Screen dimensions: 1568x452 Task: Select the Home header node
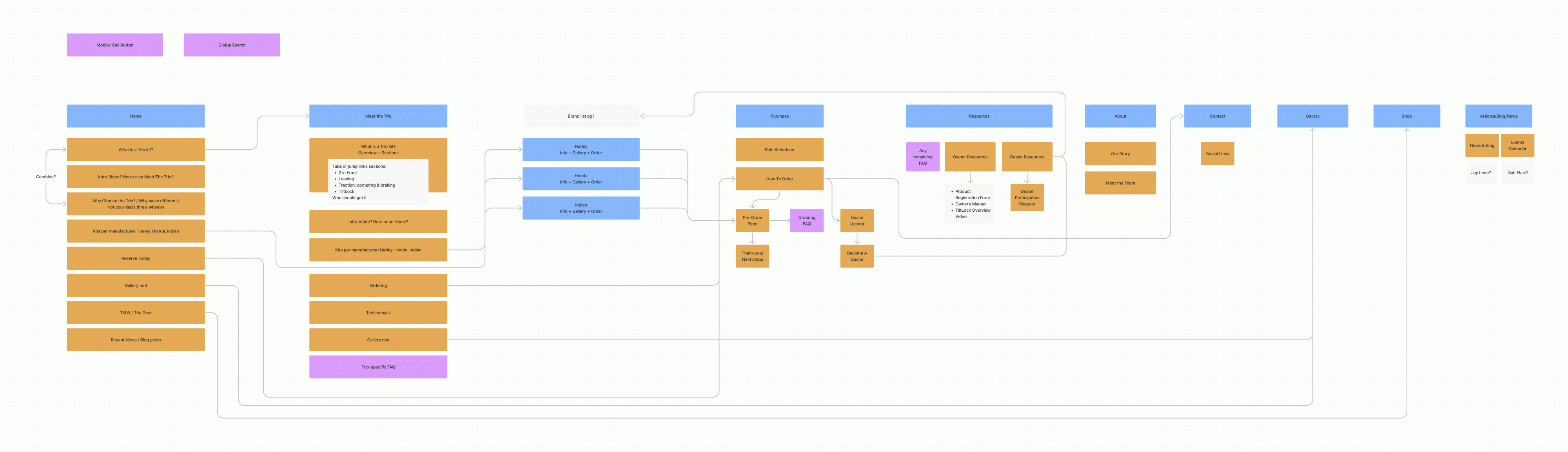pos(135,116)
